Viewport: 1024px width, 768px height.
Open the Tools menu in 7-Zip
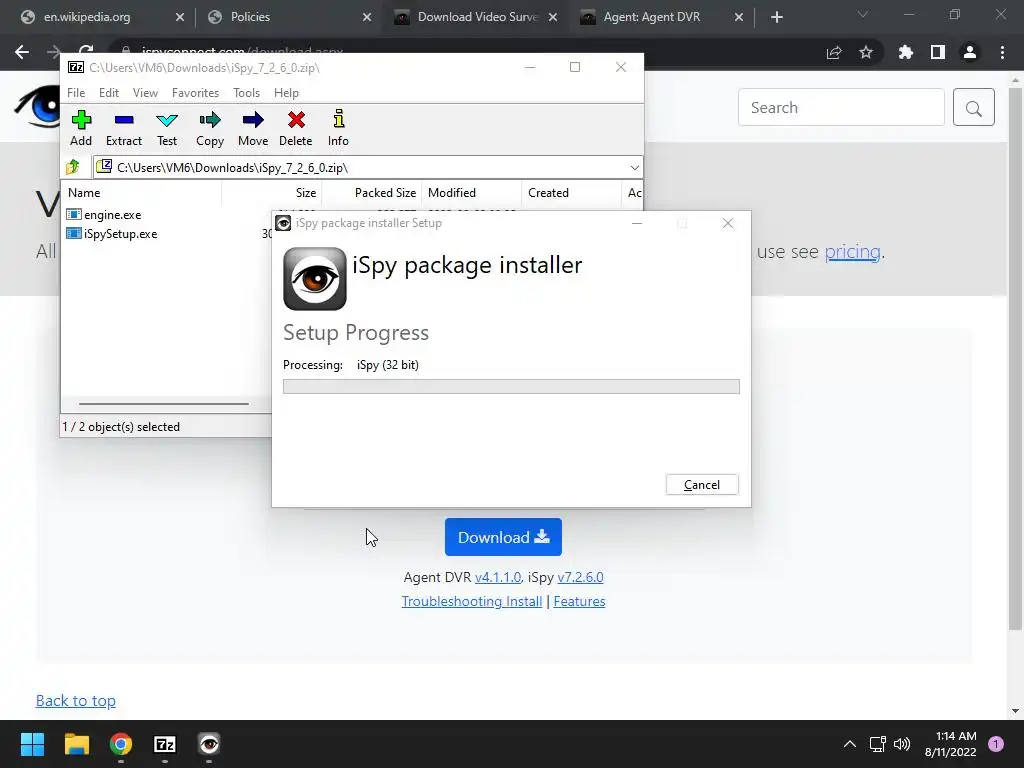pos(246,93)
